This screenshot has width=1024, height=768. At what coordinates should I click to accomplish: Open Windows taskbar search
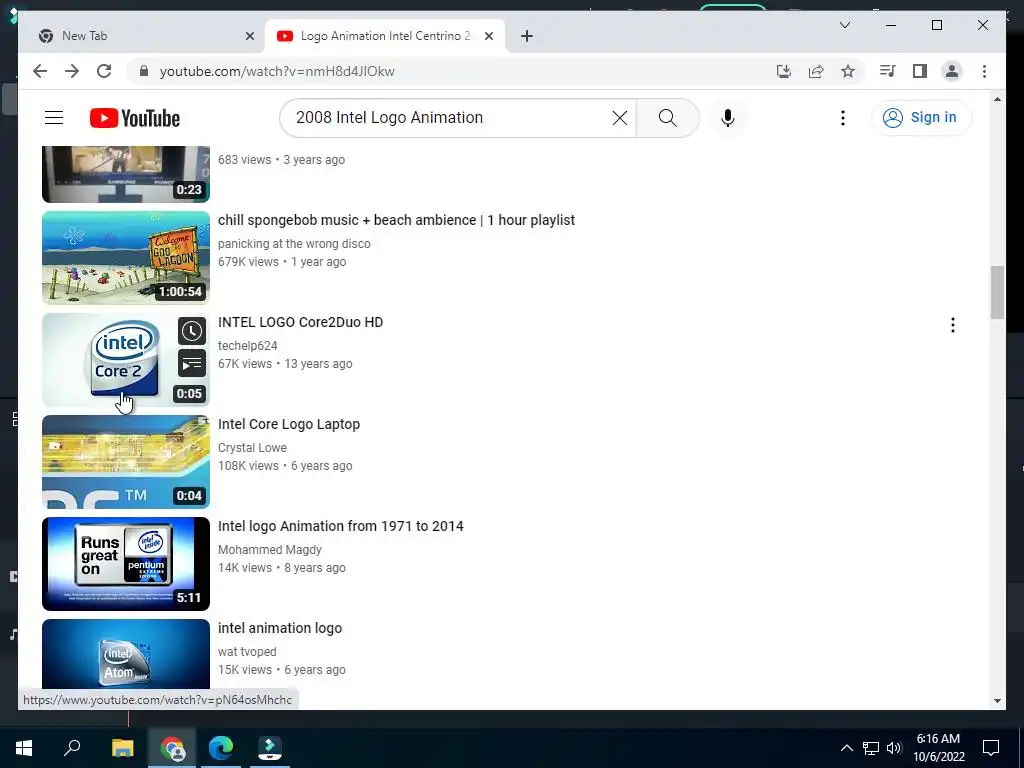coord(72,748)
